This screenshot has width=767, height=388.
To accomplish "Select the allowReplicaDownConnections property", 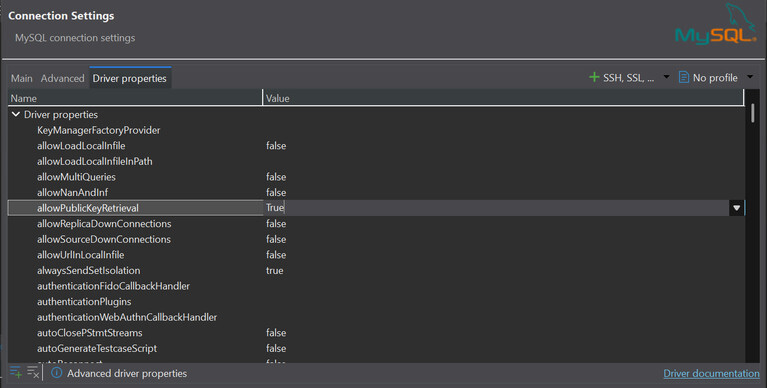I will tap(104, 224).
